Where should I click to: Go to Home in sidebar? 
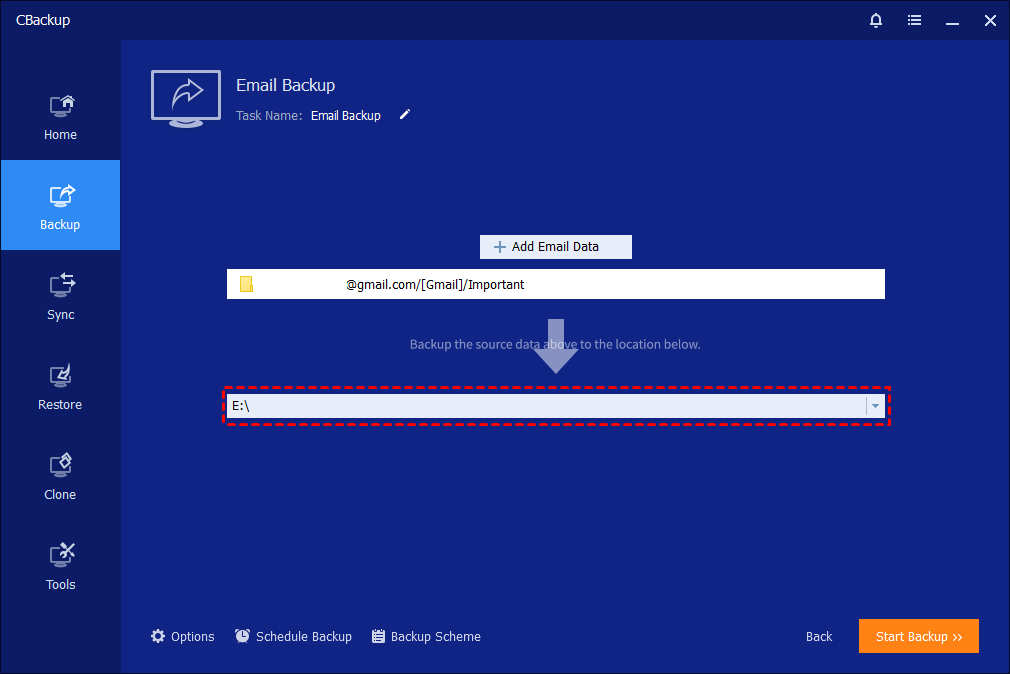(60, 115)
